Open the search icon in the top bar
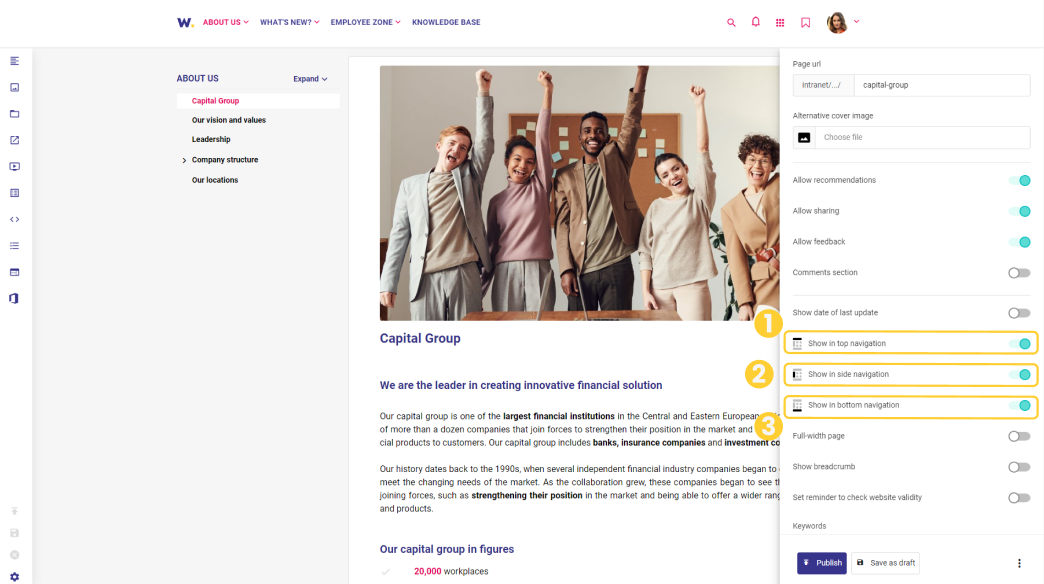 (731, 23)
